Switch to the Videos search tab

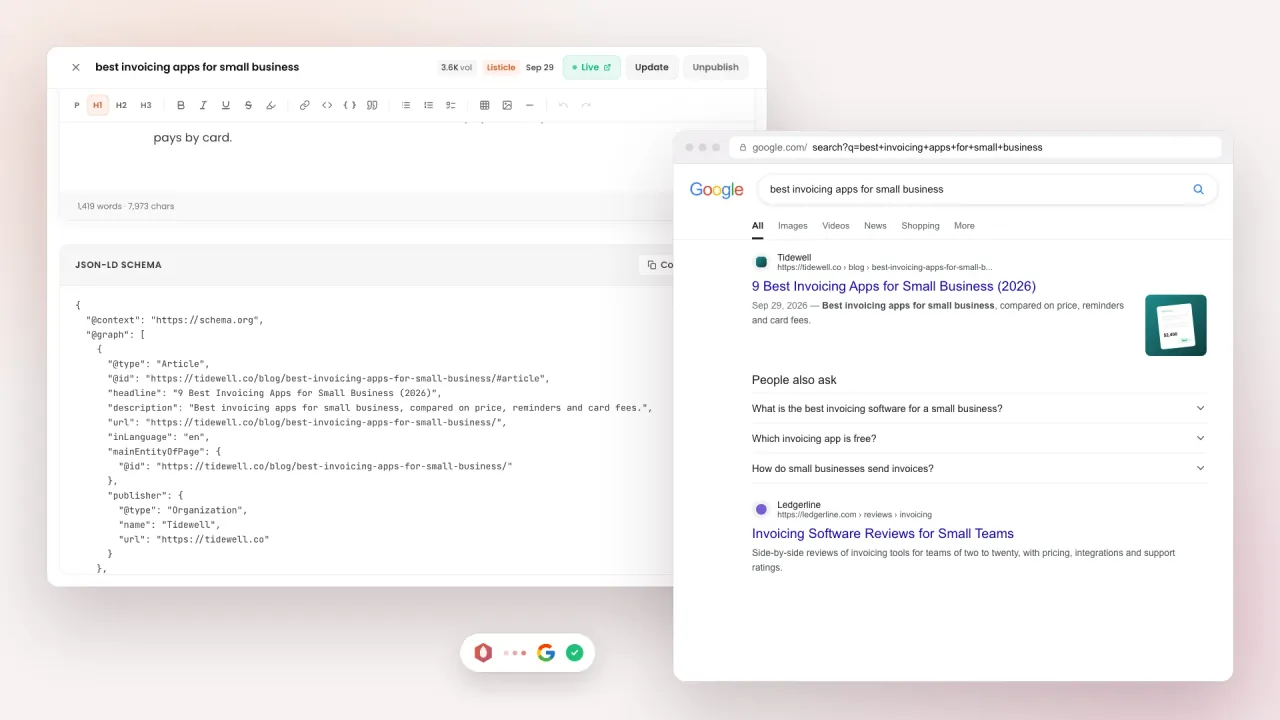836,226
